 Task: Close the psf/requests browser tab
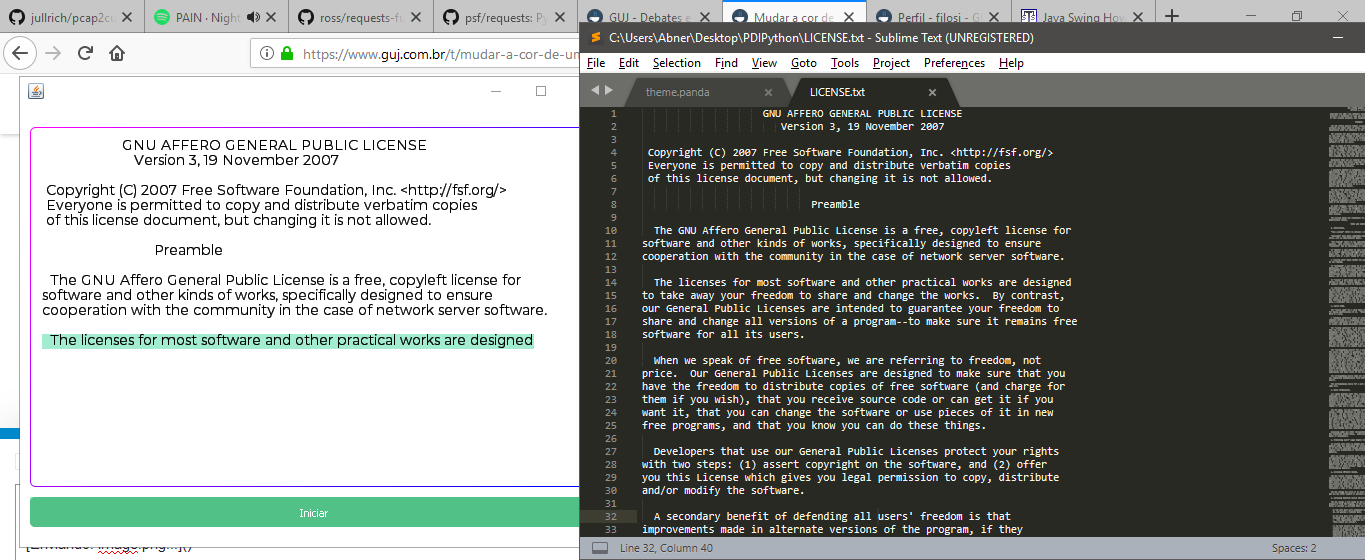pos(558,17)
